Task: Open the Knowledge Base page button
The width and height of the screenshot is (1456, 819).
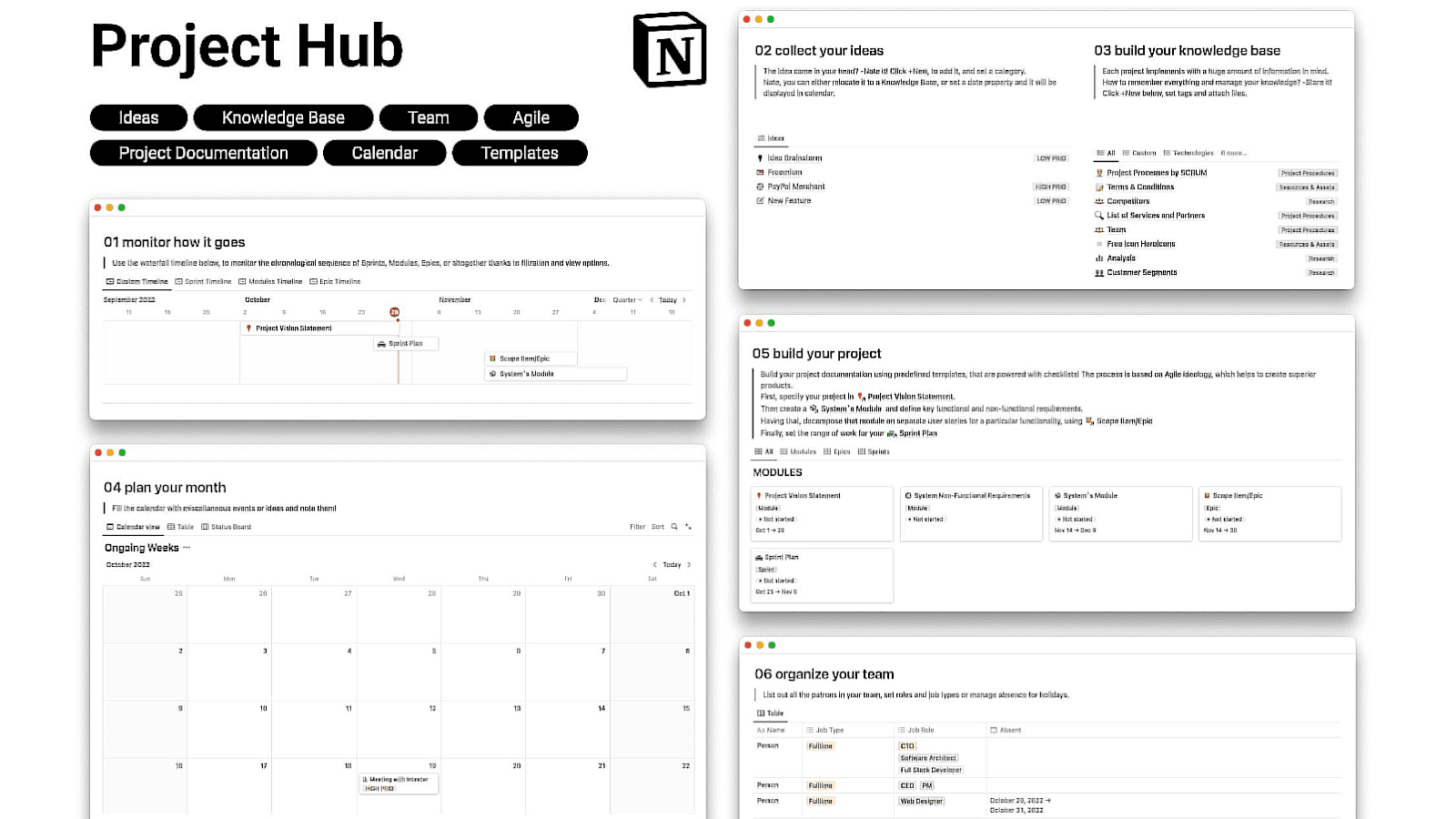Action: [283, 116]
